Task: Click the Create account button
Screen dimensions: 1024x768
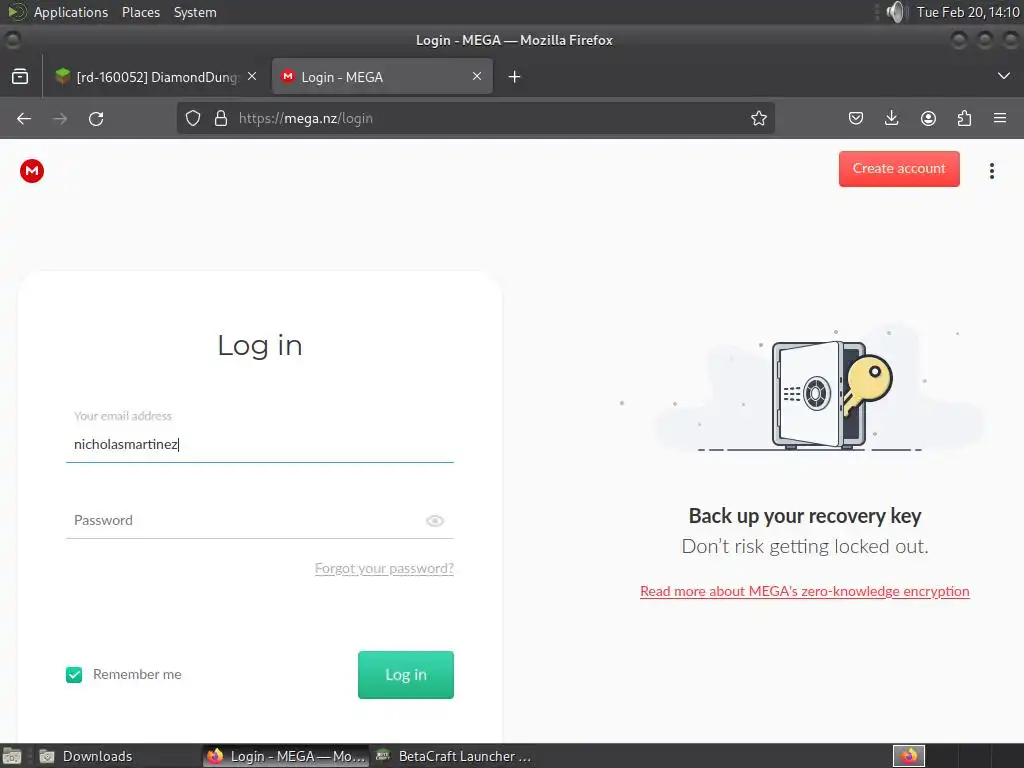Action: pos(899,168)
